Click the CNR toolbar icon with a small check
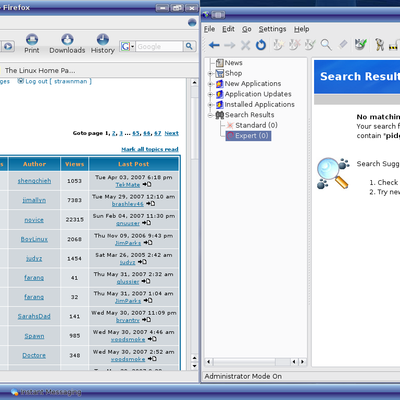 point(310,44)
